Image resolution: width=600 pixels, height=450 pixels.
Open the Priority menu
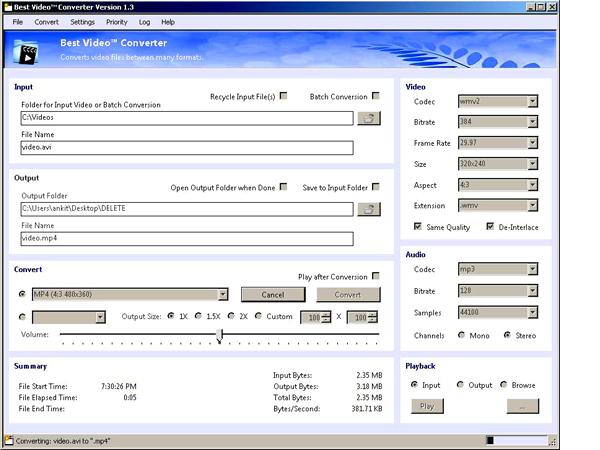tap(117, 22)
